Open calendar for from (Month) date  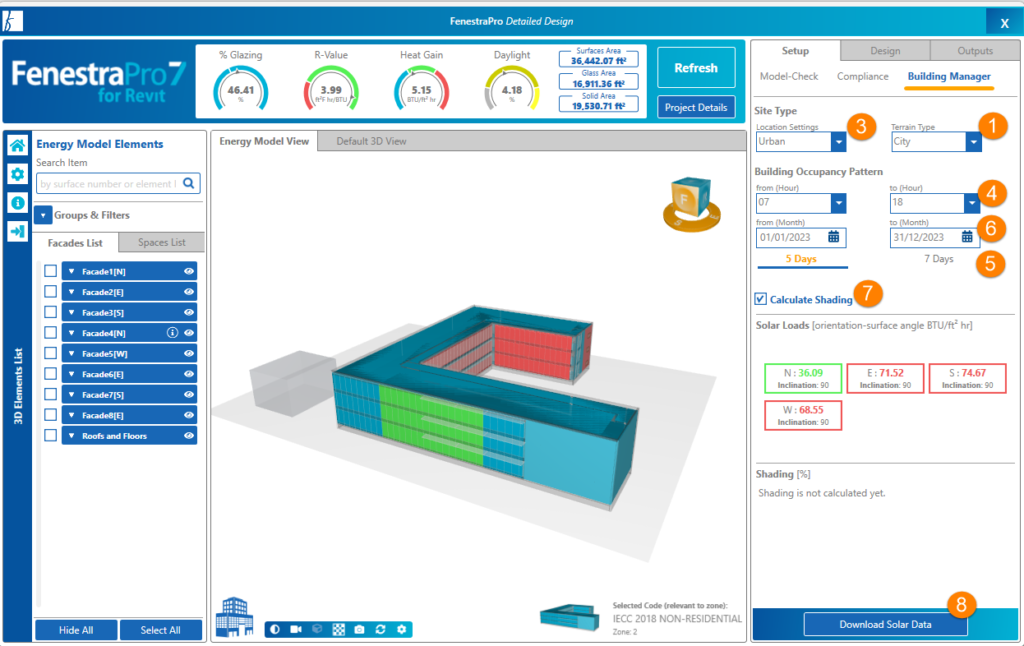(x=834, y=236)
